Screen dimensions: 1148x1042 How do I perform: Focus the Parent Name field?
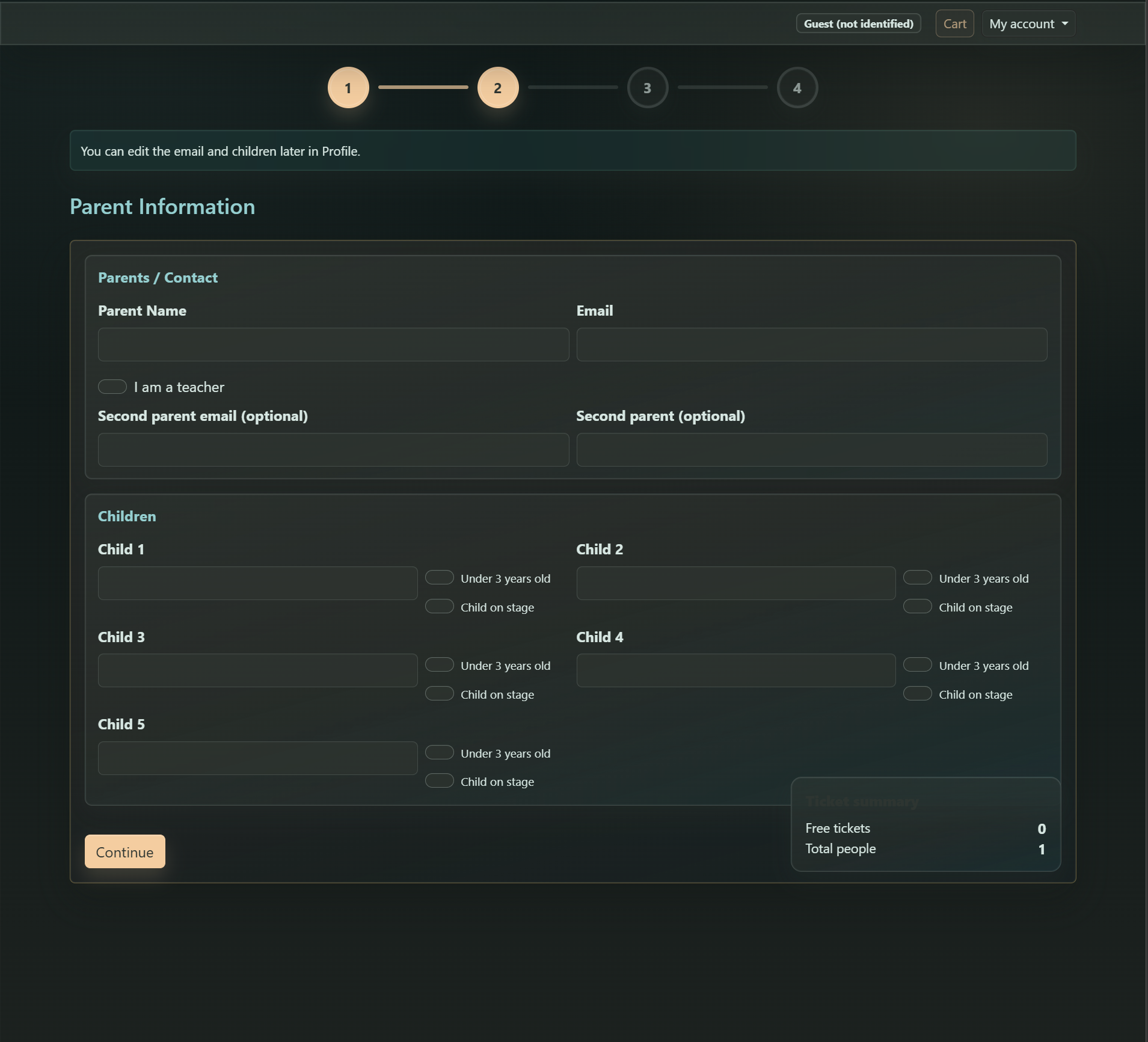(333, 345)
